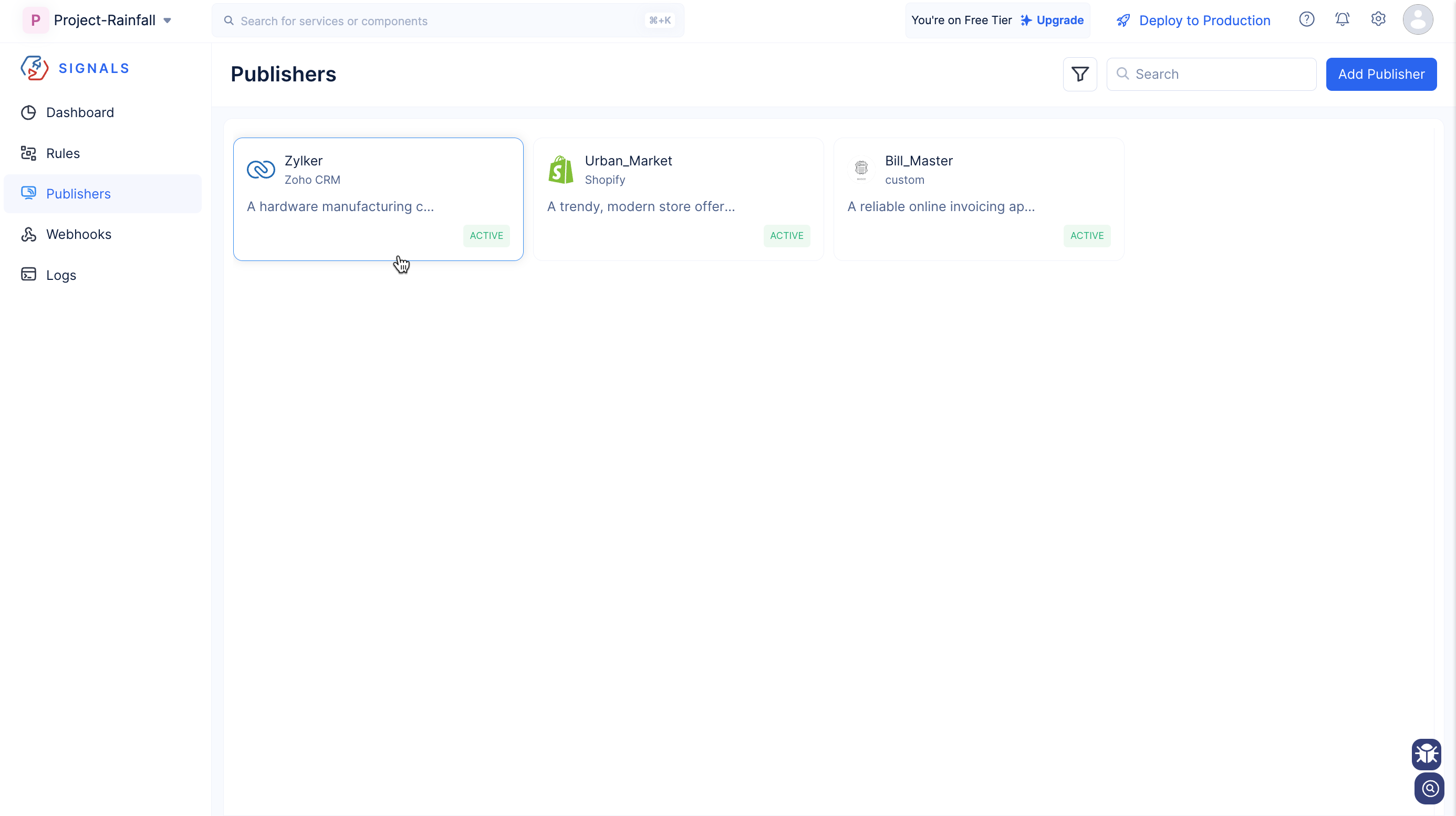This screenshot has height=816, width=1456.
Task: Open the Bill_Master publisher card
Action: 979,199
